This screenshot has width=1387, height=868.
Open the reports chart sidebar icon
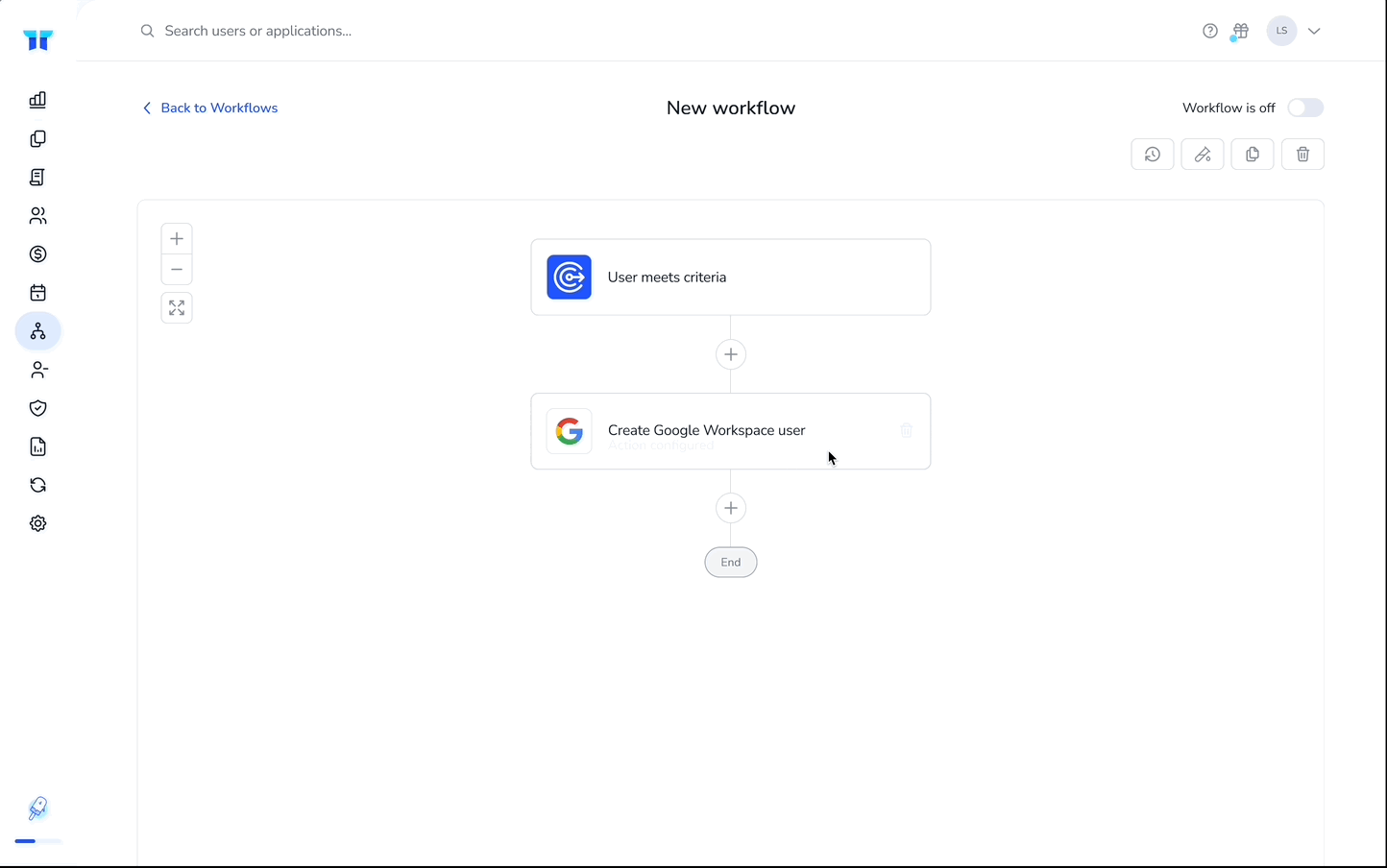[38, 446]
